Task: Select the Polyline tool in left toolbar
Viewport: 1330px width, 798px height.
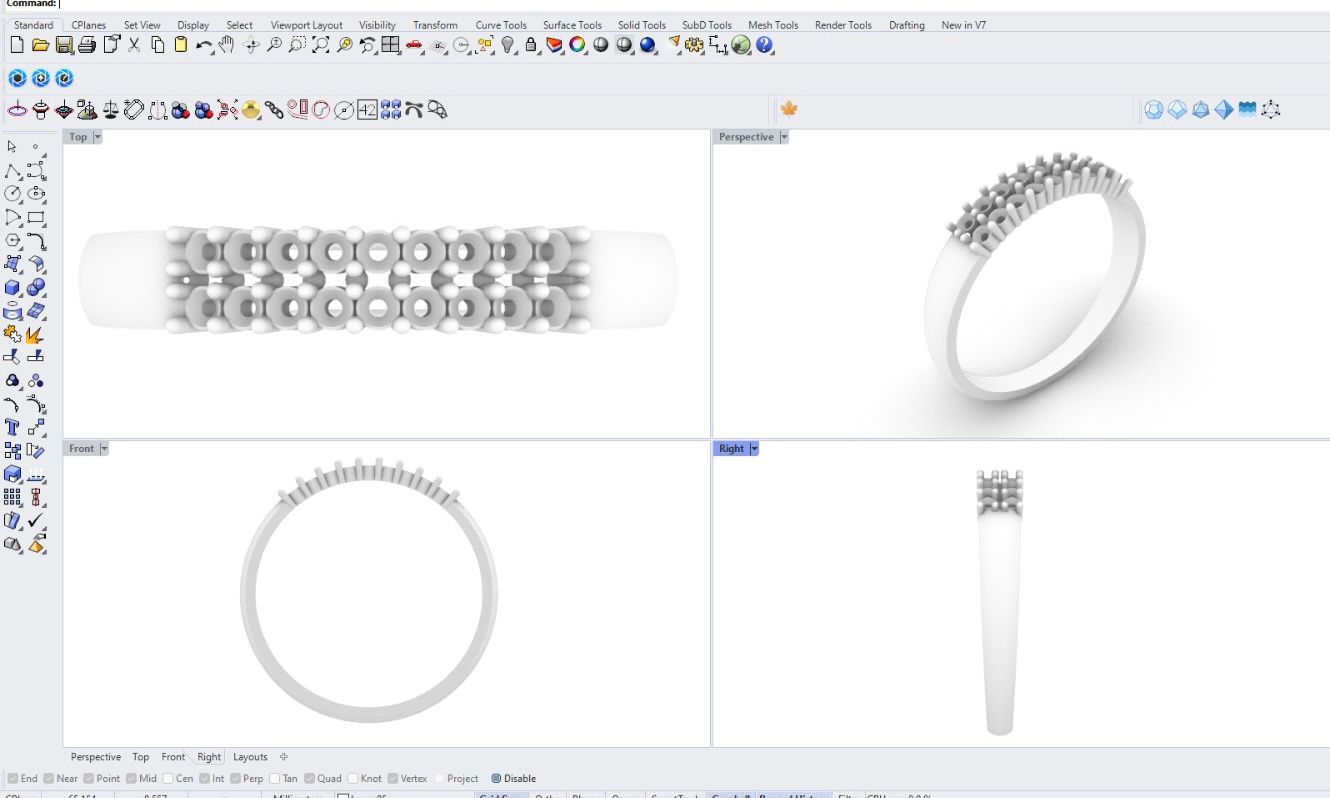Action: (x=13, y=171)
